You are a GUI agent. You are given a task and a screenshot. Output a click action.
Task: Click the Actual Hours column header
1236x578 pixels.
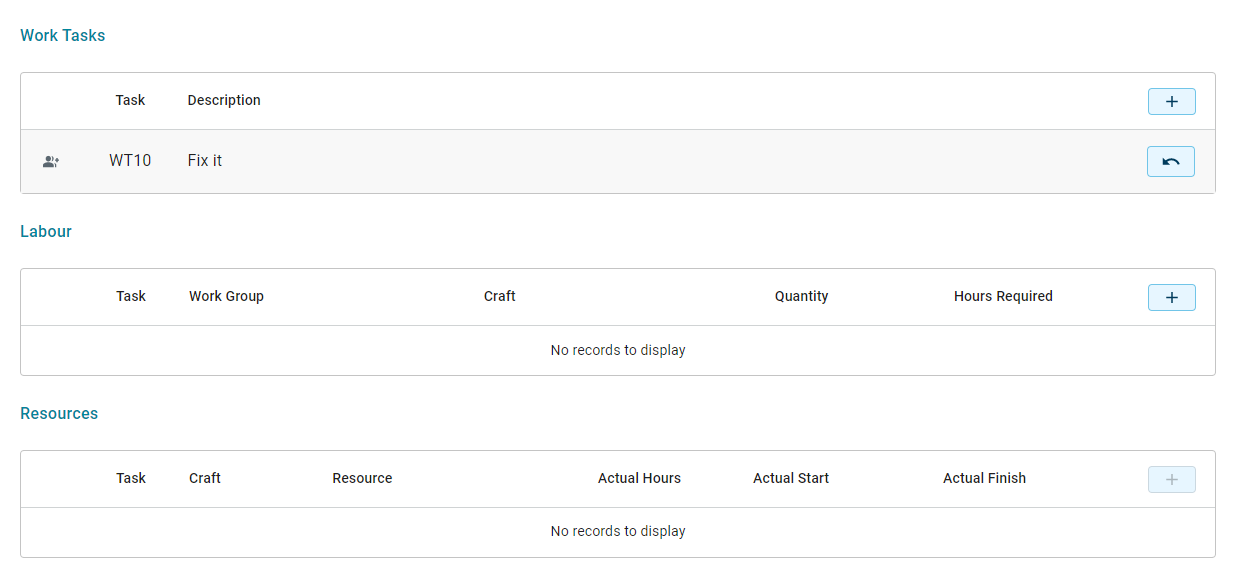coord(639,478)
